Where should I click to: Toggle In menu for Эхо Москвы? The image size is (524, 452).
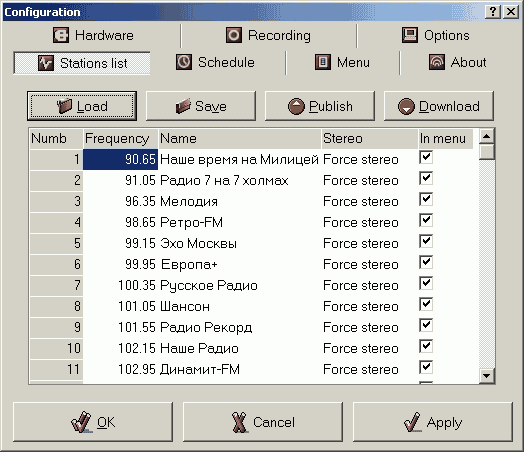[x=426, y=242]
